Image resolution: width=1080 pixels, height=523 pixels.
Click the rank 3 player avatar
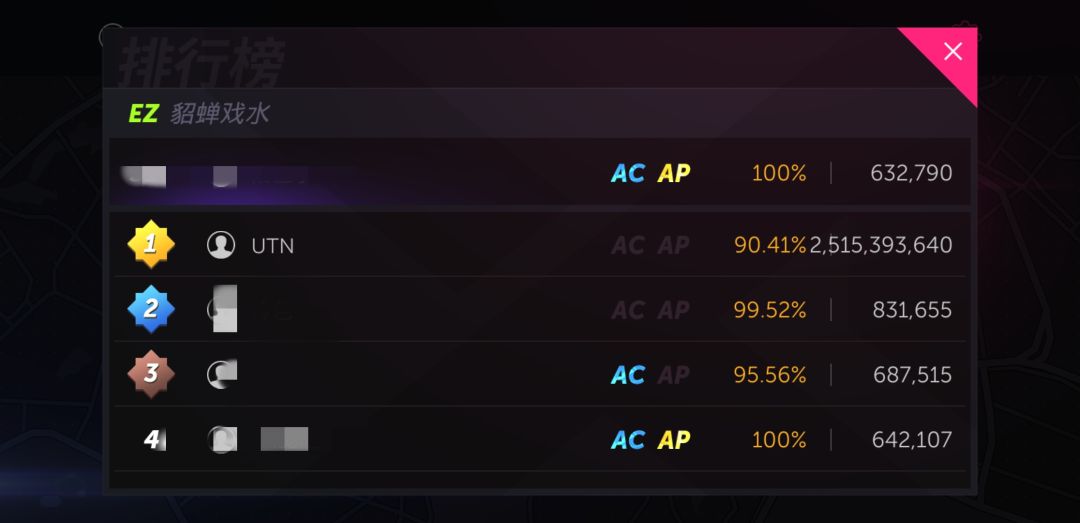[x=222, y=374]
